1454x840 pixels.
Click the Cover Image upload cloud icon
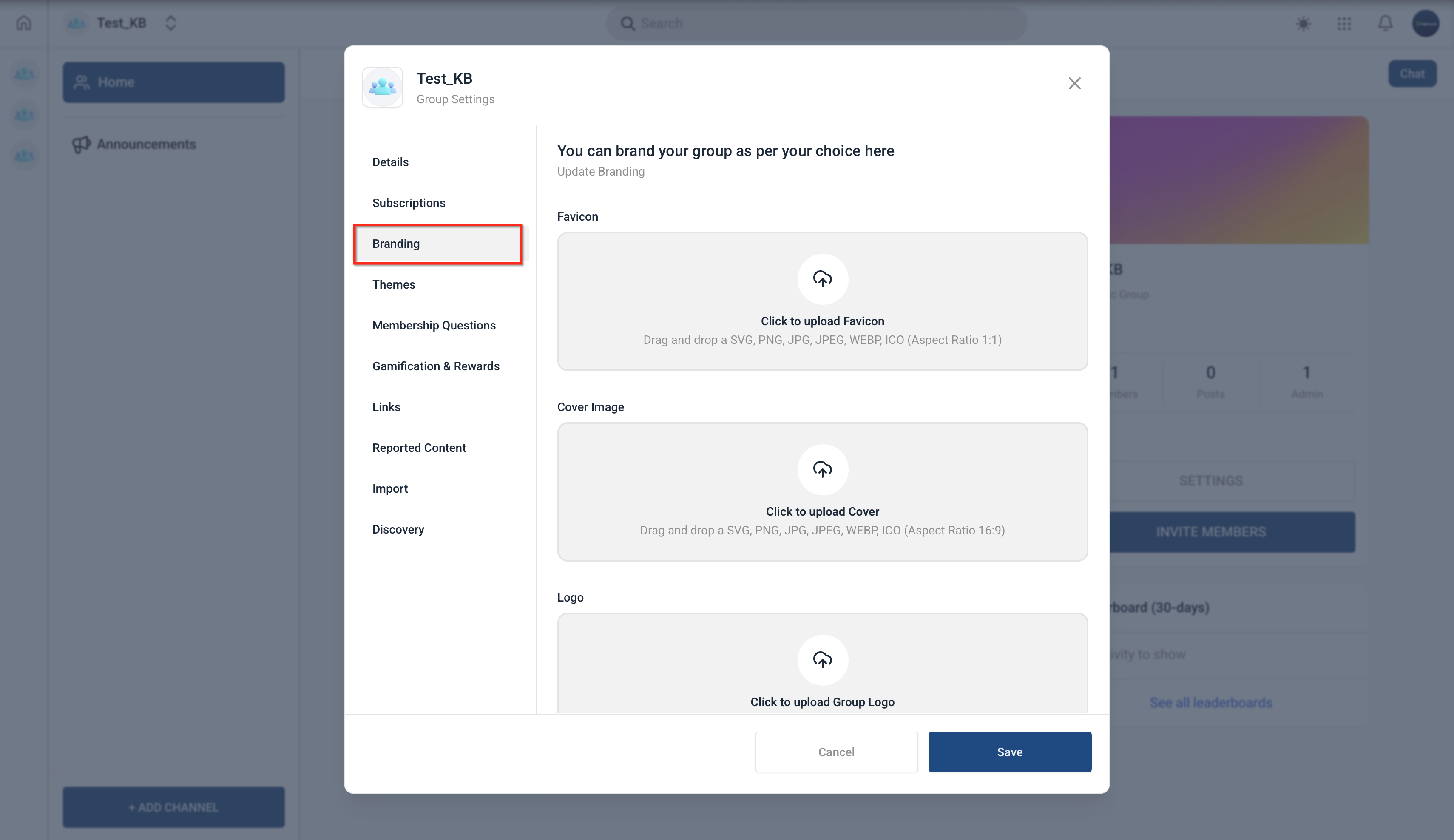(822, 469)
